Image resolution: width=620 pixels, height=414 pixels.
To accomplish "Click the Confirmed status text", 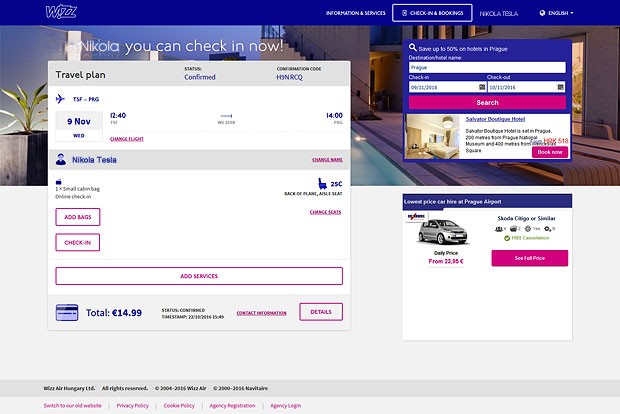I will pos(200,77).
